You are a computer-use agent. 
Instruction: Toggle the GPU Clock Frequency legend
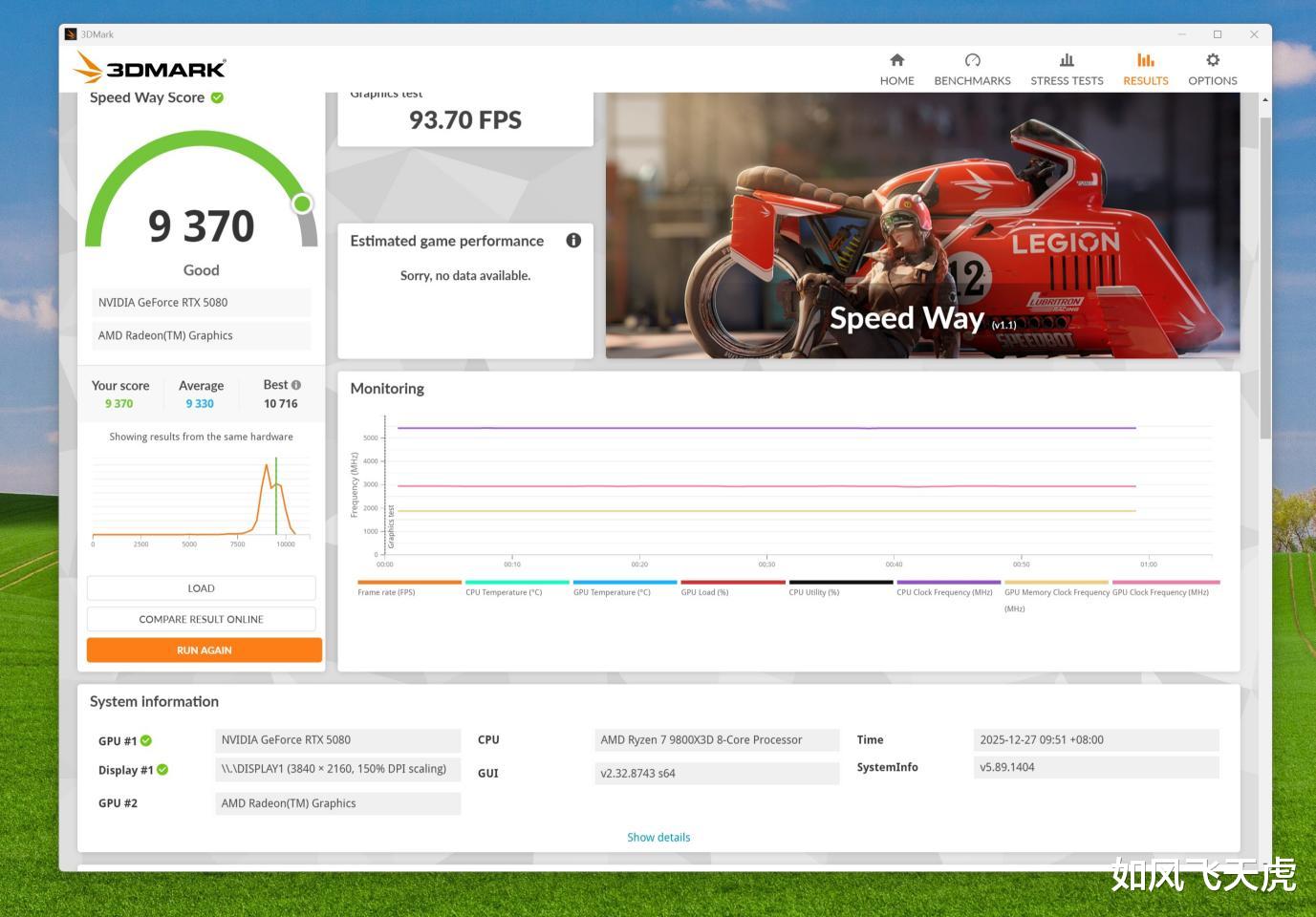pyautogui.click(x=1166, y=588)
